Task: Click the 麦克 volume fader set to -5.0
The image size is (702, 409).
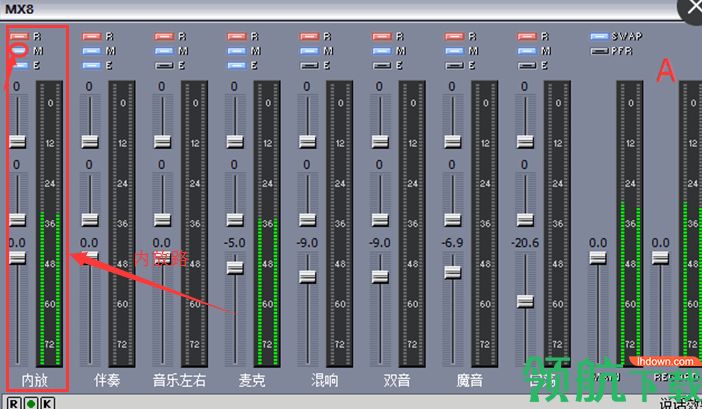Action: coord(235,268)
